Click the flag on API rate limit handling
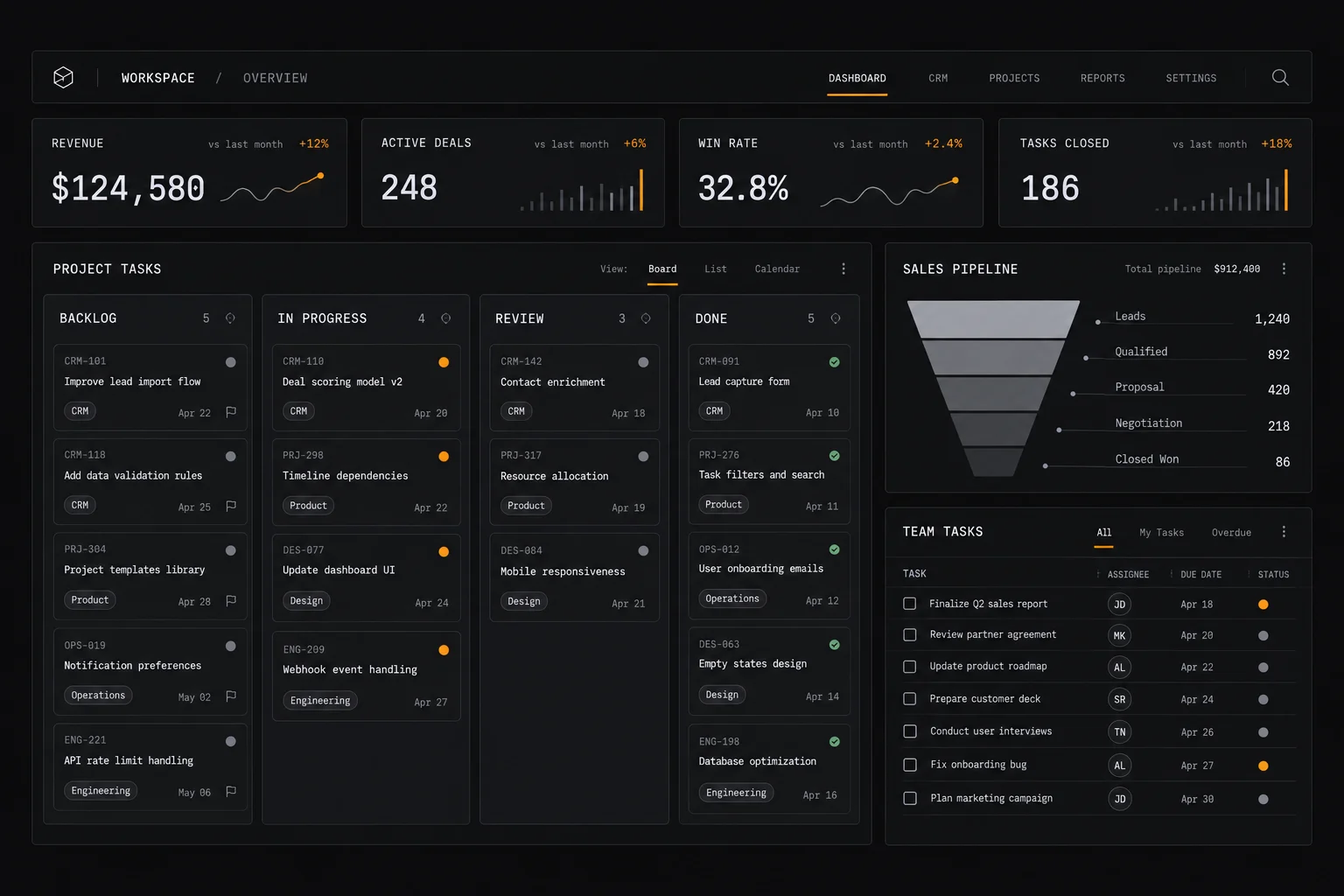 tap(231, 792)
